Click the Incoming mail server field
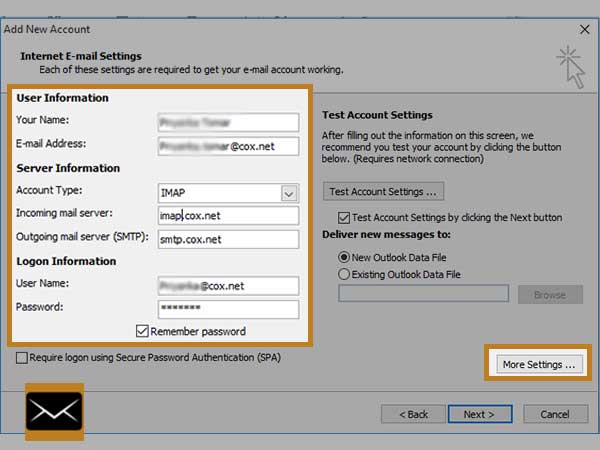Screen dimensions: 600x450 (x=228, y=216)
